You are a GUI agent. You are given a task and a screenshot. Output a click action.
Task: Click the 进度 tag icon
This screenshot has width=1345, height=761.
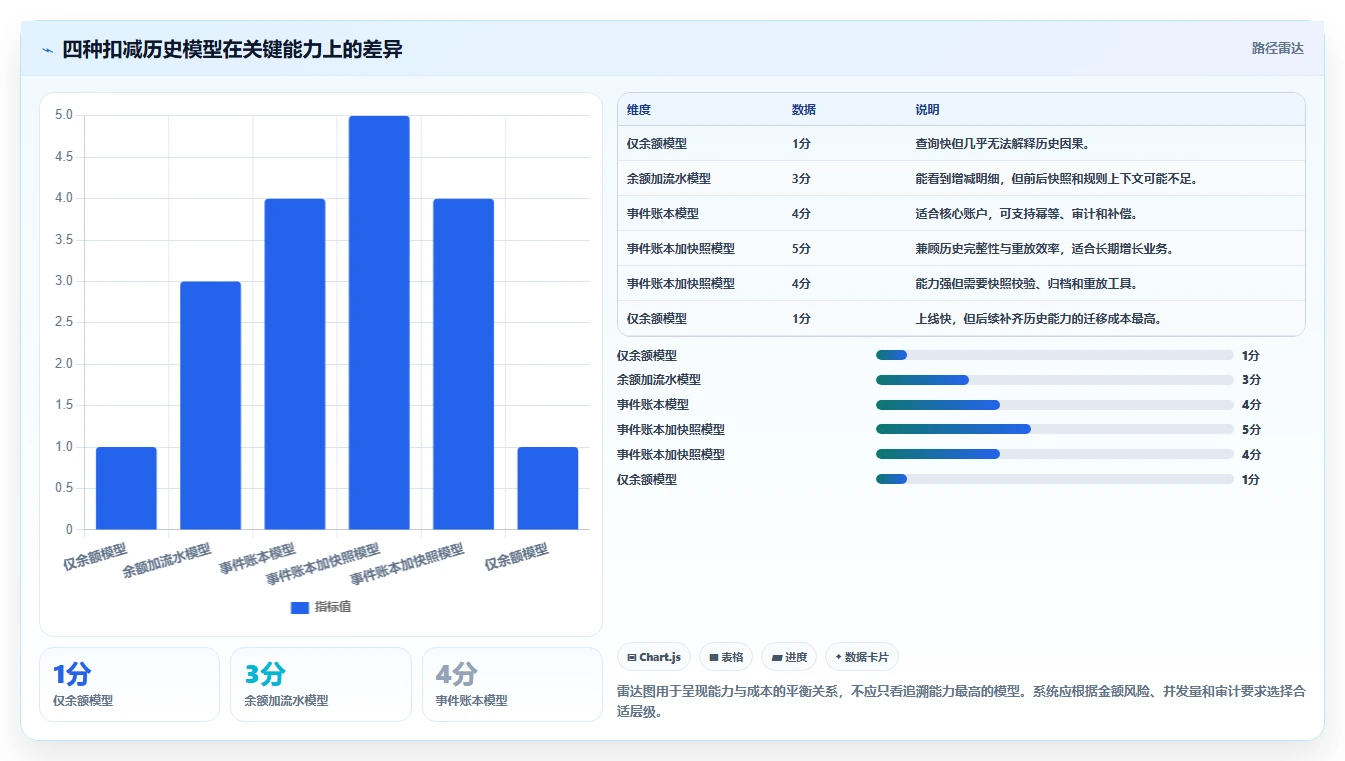776,657
